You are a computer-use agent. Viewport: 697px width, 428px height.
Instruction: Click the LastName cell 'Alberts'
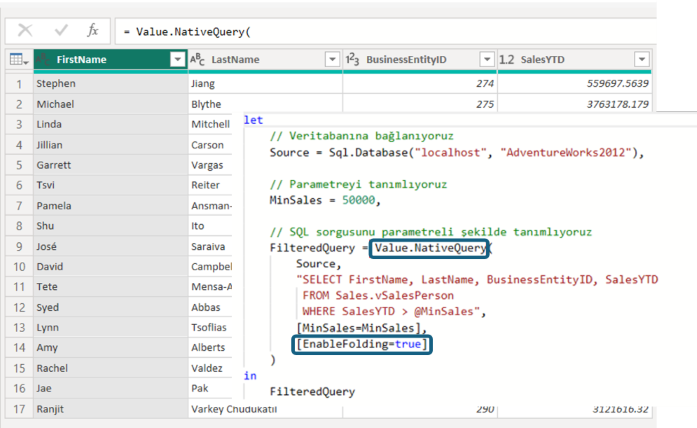click(x=210, y=348)
